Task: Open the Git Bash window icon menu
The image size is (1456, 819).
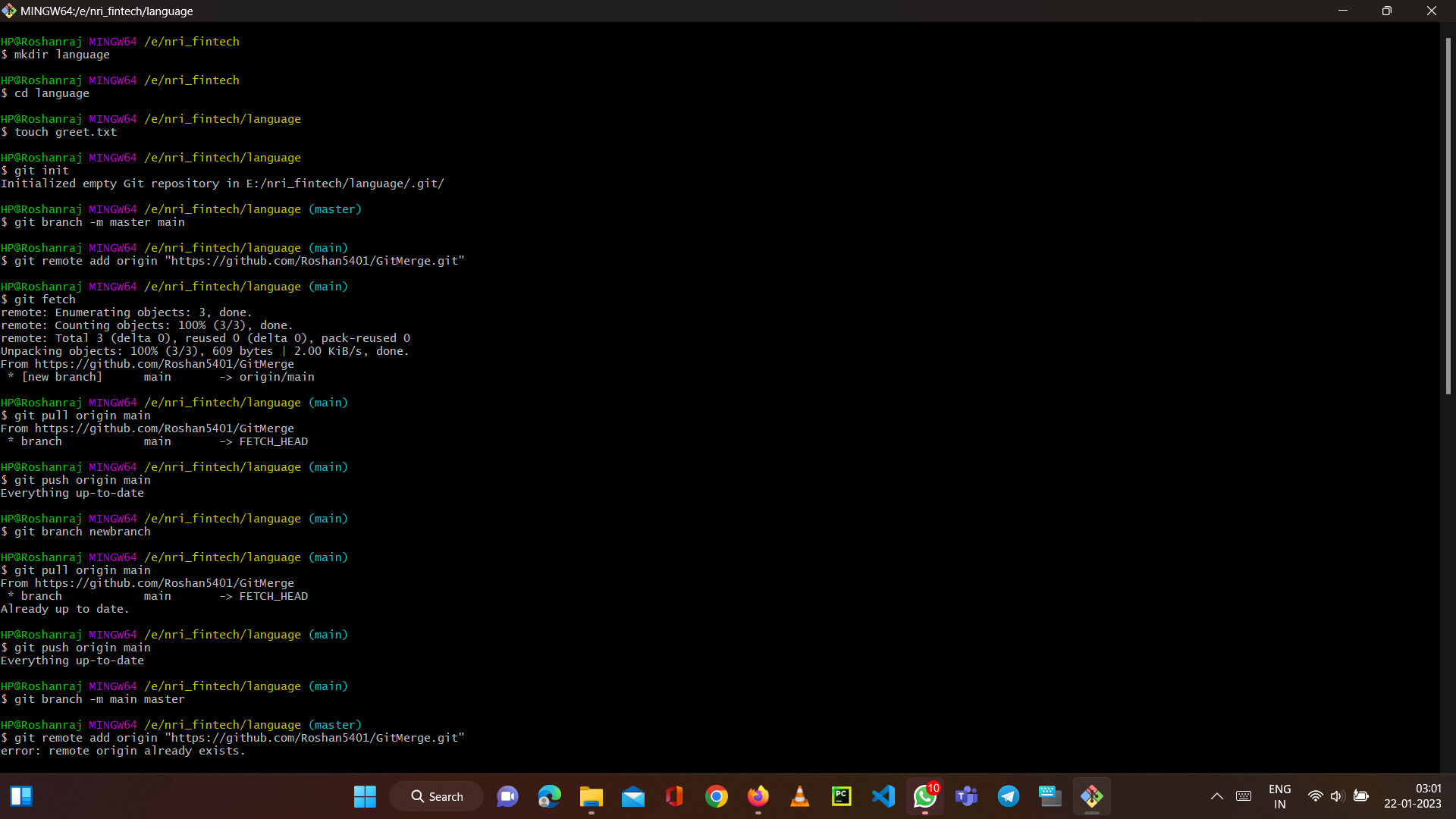Action: [9, 11]
